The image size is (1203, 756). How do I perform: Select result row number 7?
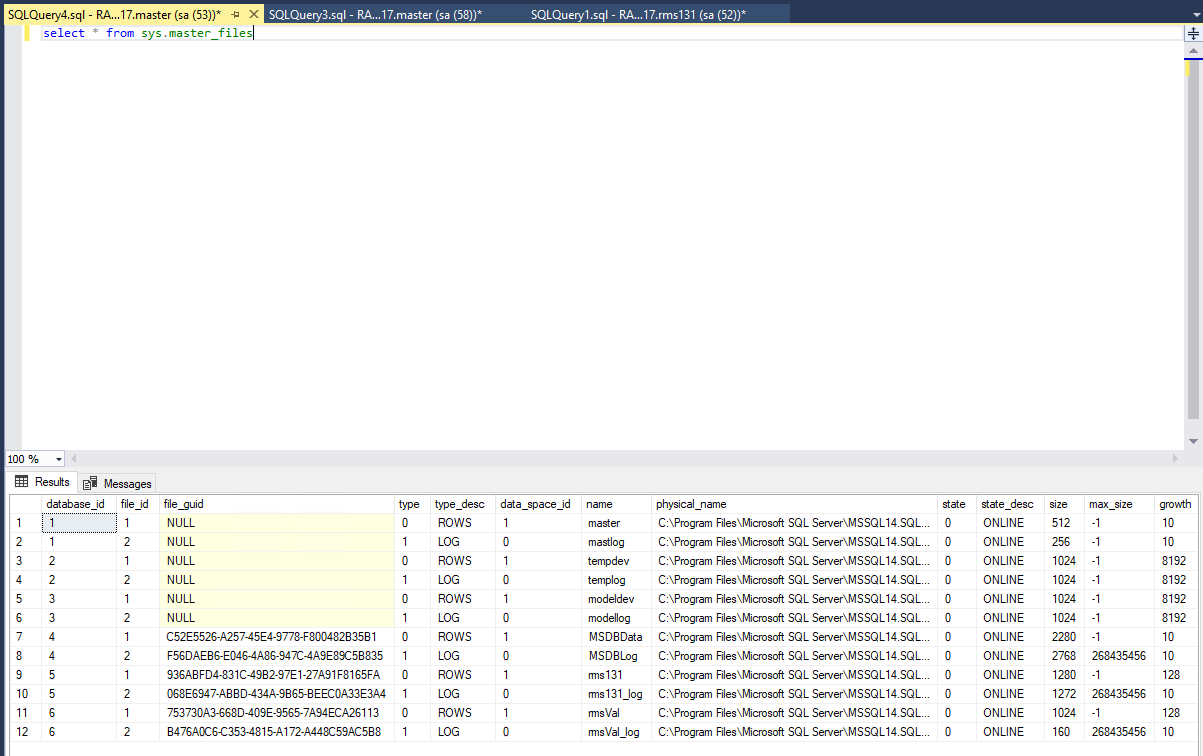[x=20, y=637]
